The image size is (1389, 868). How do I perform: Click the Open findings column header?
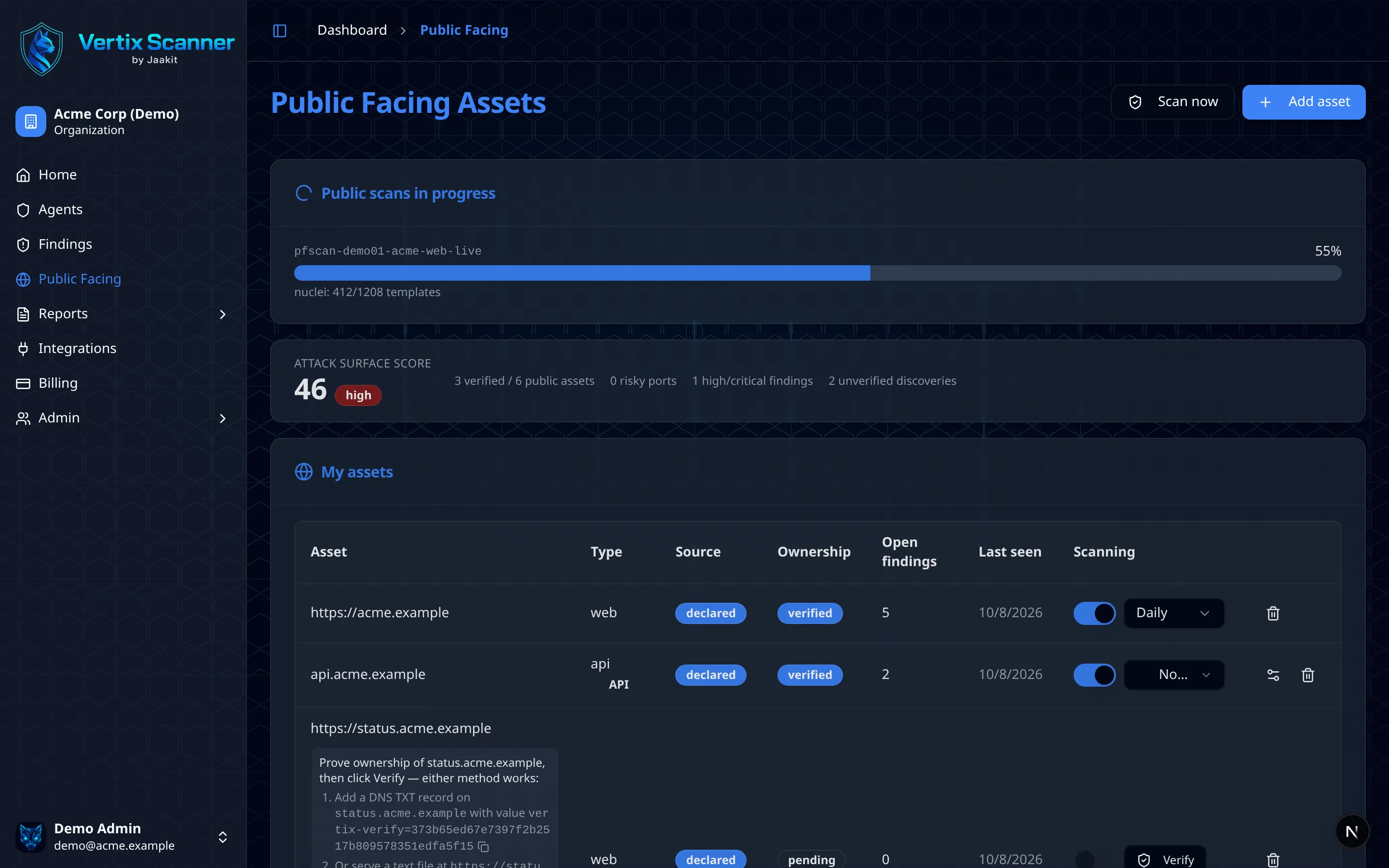909,552
